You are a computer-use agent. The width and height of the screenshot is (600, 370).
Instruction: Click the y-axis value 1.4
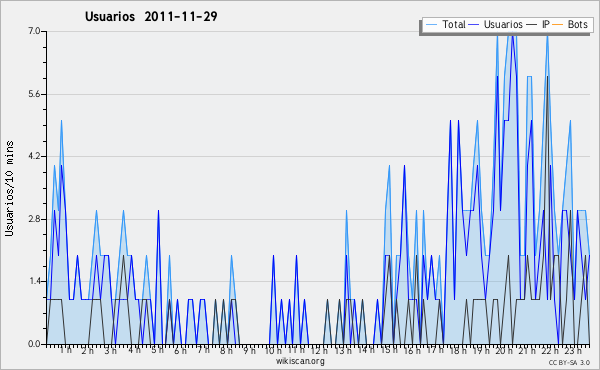pyautogui.click(x=34, y=281)
